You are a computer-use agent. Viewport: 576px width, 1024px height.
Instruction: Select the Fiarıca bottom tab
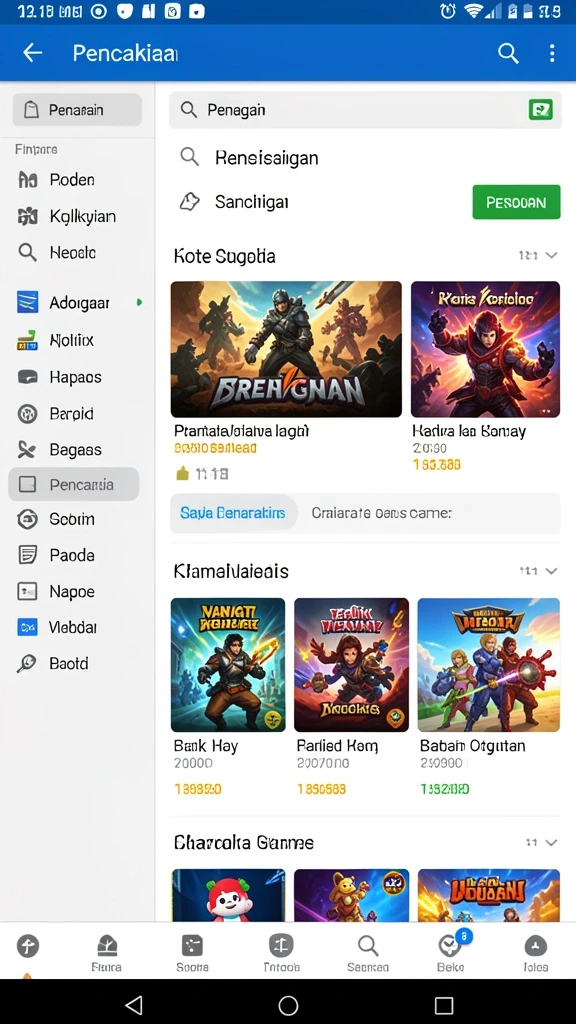(x=106, y=953)
